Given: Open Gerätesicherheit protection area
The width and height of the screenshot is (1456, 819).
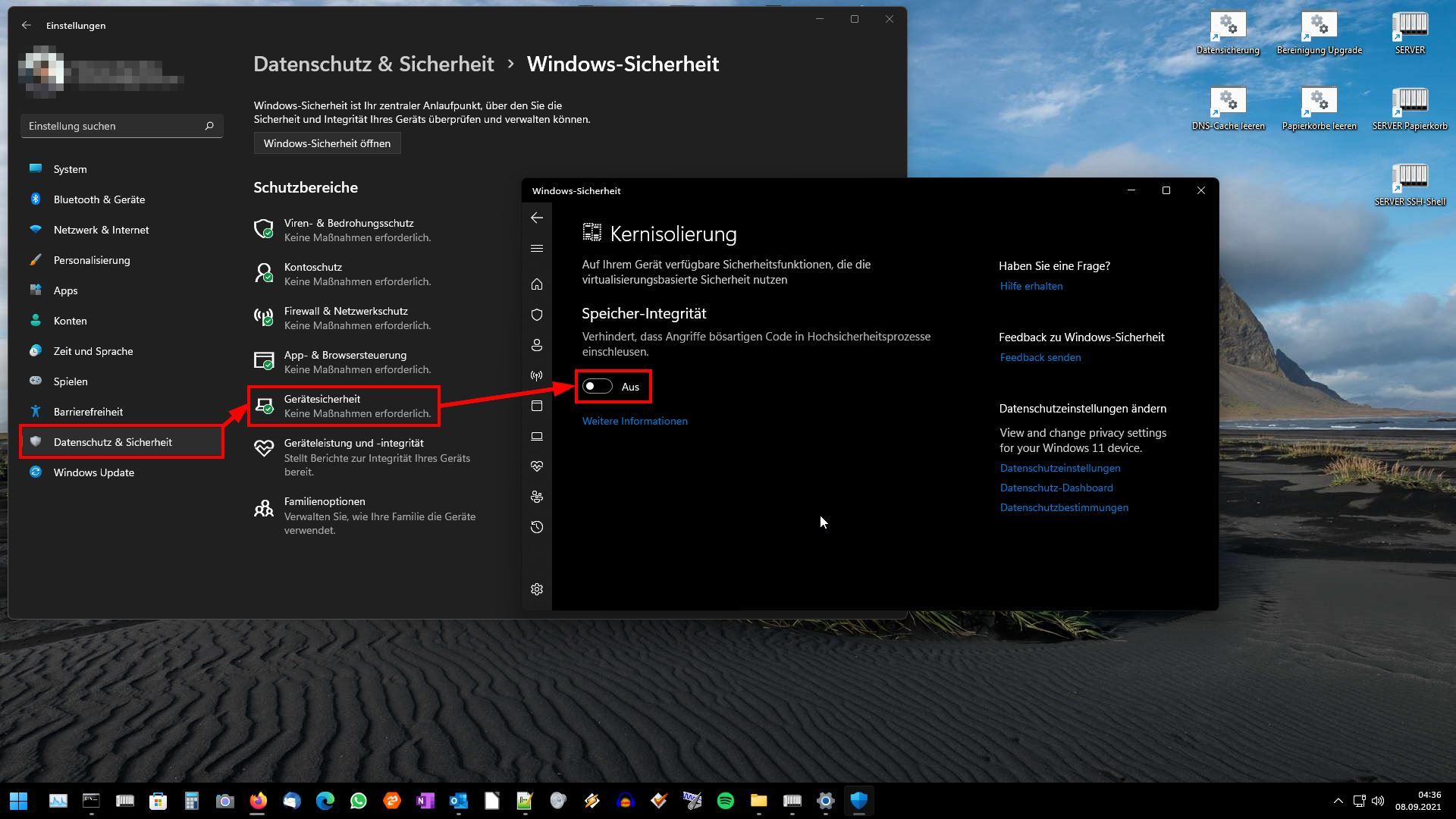Looking at the screenshot, I should tap(343, 406).
